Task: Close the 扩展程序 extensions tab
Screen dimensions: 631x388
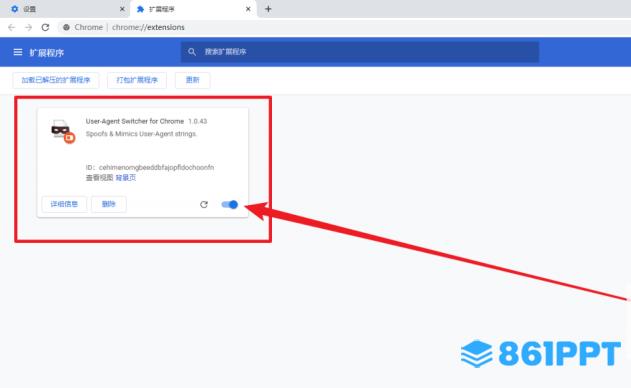Action: coord(248,9)
